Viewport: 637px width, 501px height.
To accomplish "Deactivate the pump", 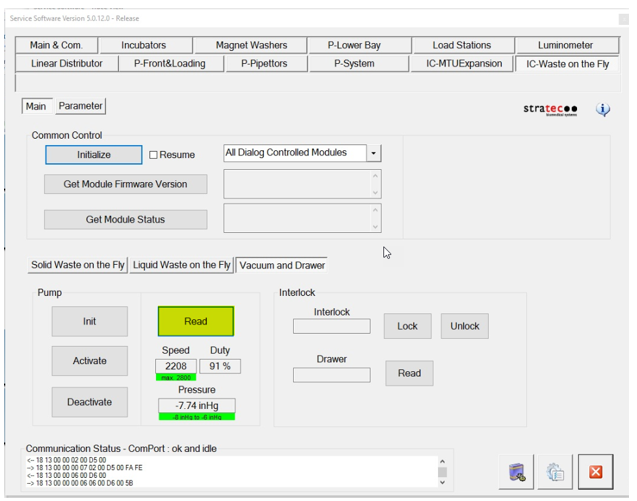I will 90,402.
